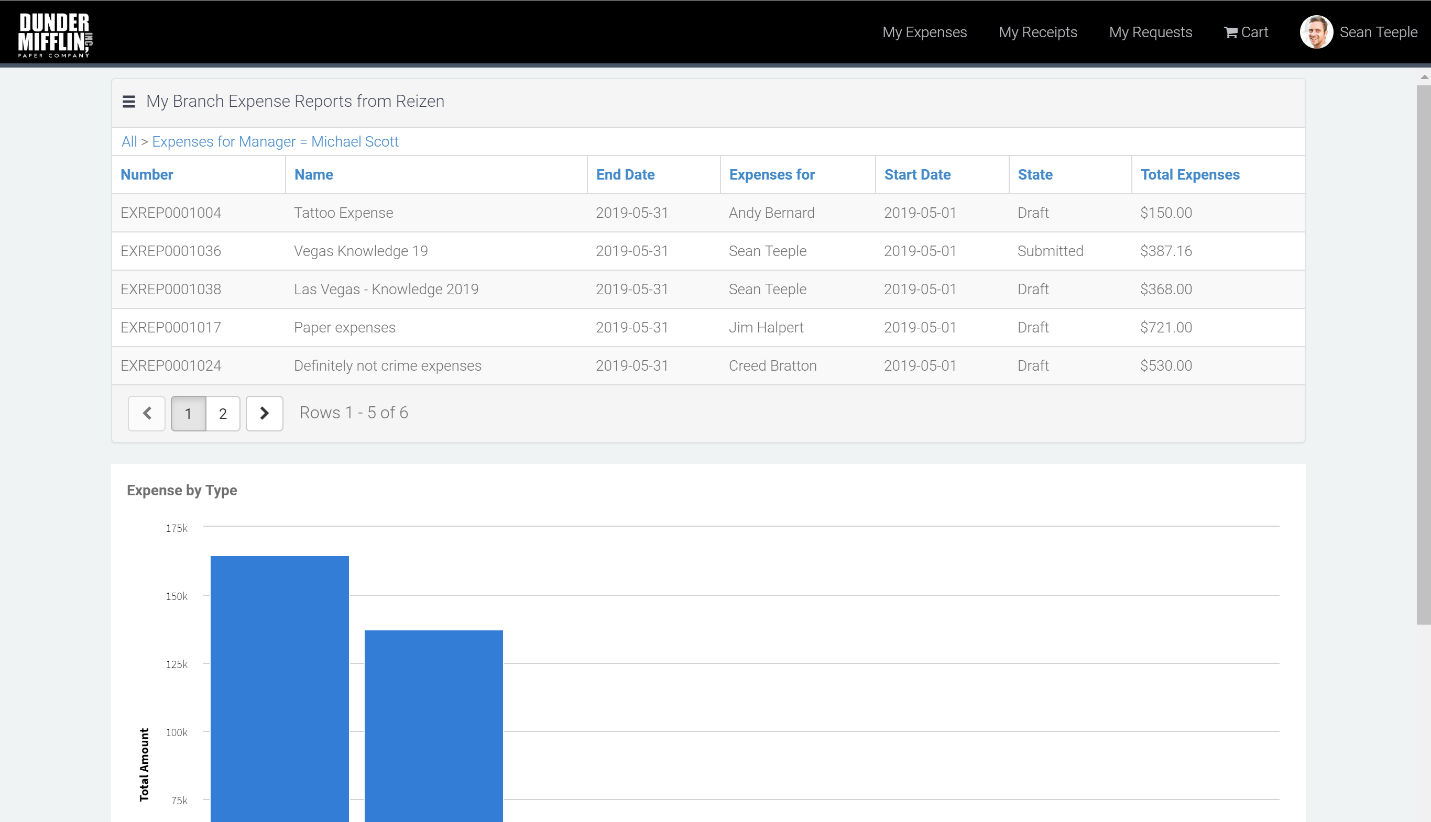Click the second bar in Expense by Type chart
Viewport: 1431px width, 822px height.
434,726
